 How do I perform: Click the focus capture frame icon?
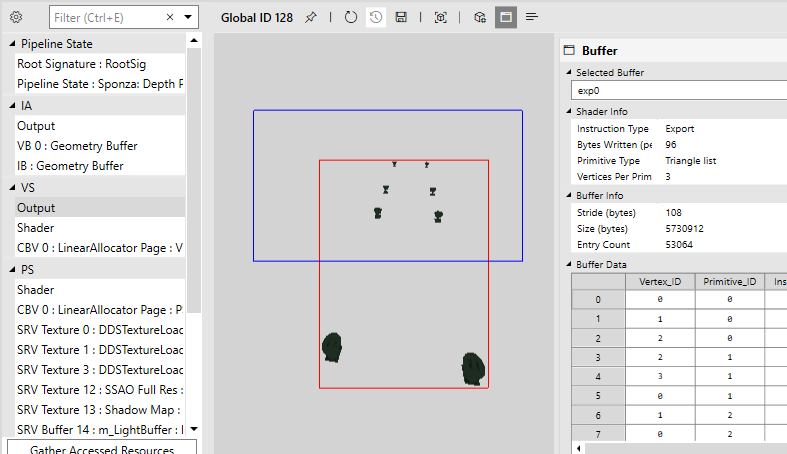coord(440,17)
